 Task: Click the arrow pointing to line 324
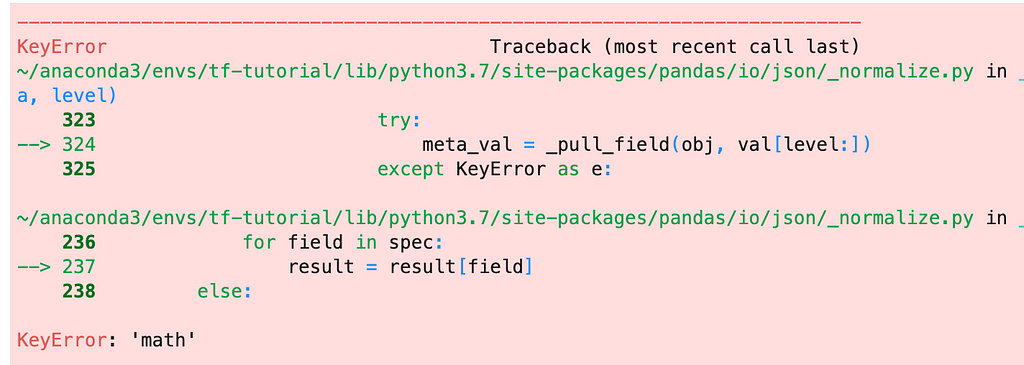tap(33, 145)
